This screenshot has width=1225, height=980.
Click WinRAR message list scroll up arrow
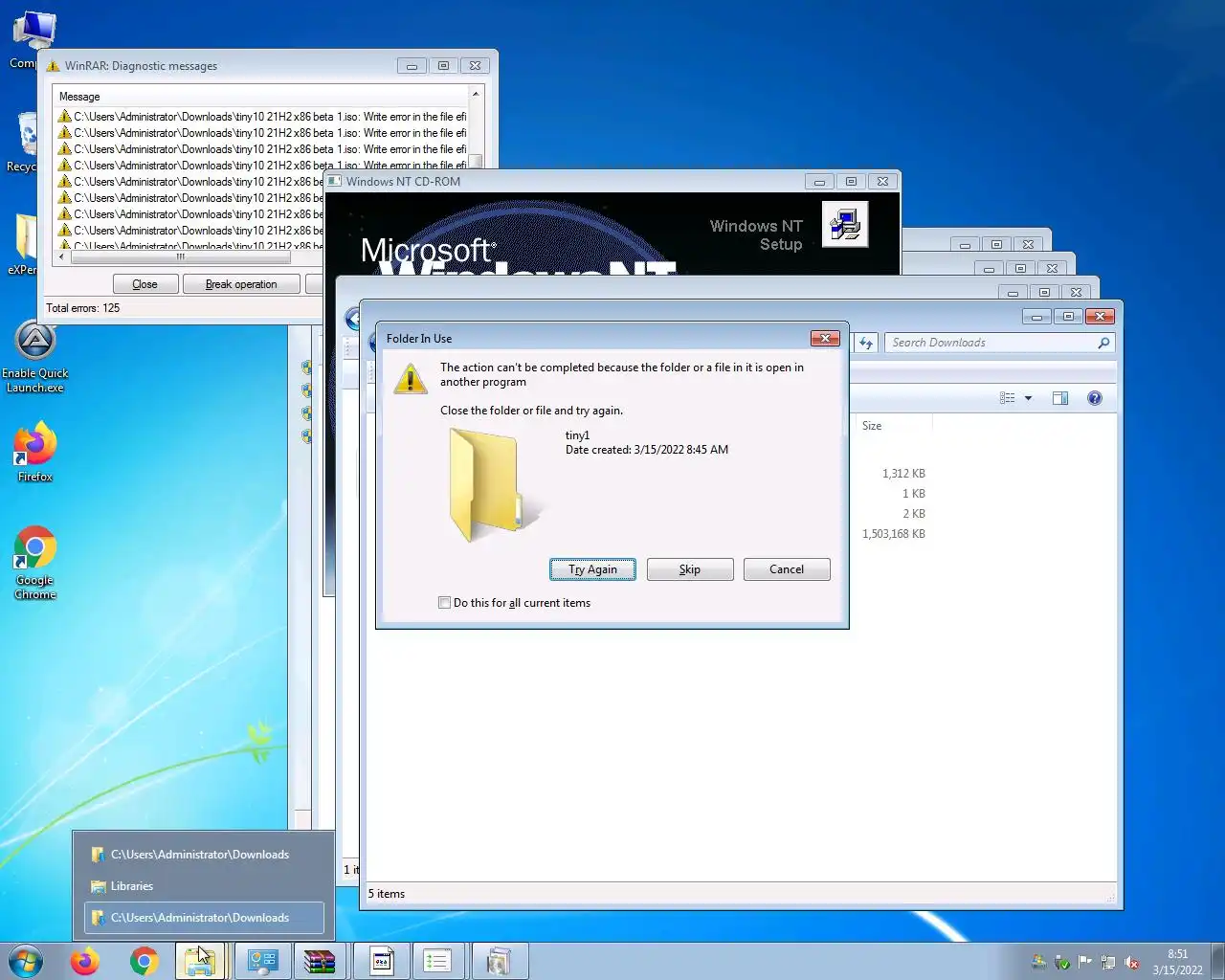tap(475, 95)
